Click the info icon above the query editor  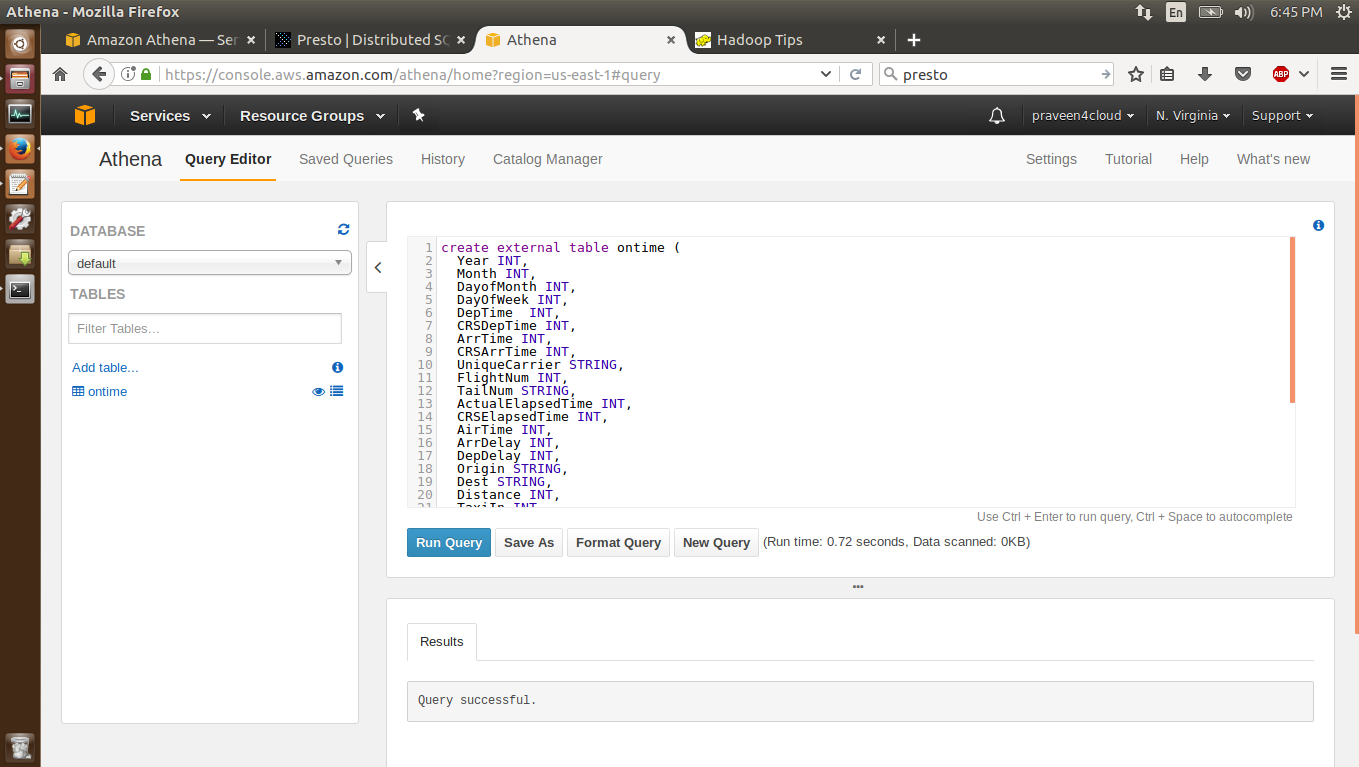tap(1318, 226)
